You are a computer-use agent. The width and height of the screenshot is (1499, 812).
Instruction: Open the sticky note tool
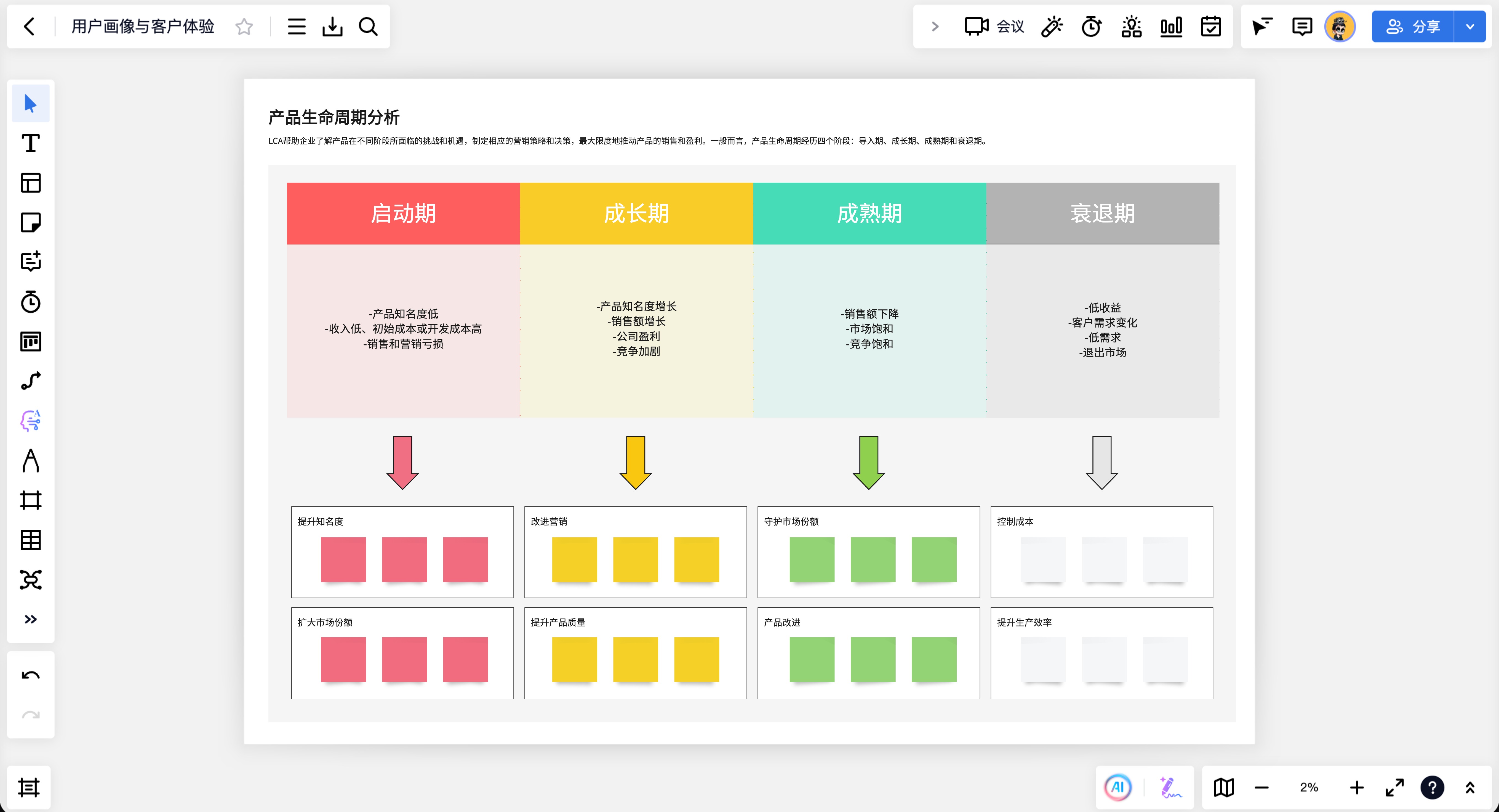30,222
